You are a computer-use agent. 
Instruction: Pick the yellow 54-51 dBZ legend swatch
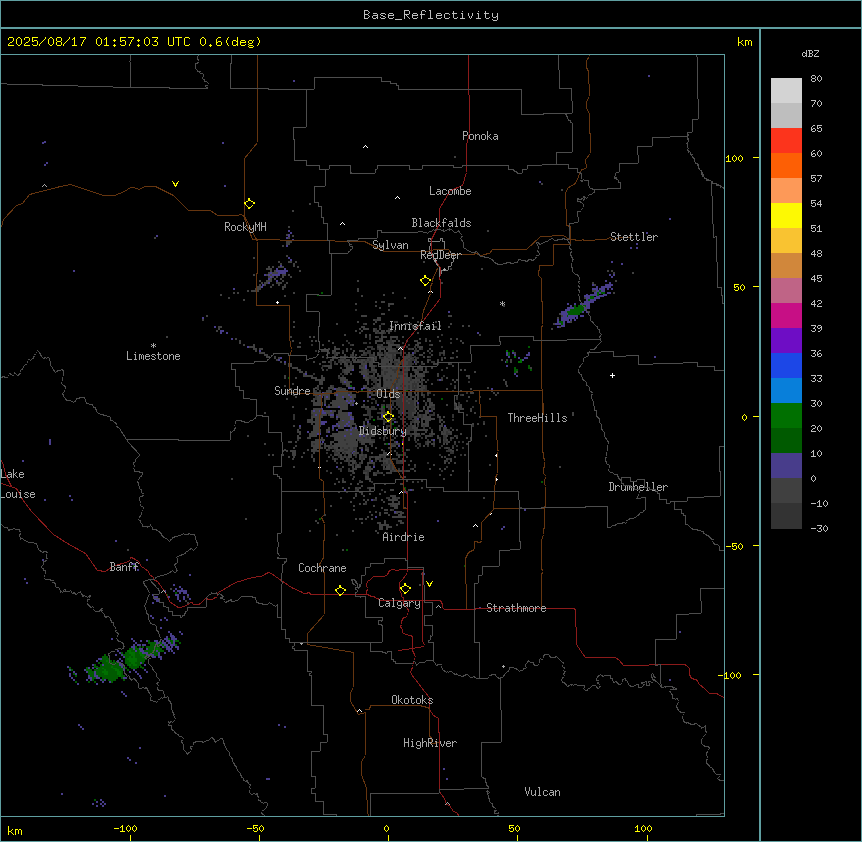pyautogui.click(x=786, y=215)
